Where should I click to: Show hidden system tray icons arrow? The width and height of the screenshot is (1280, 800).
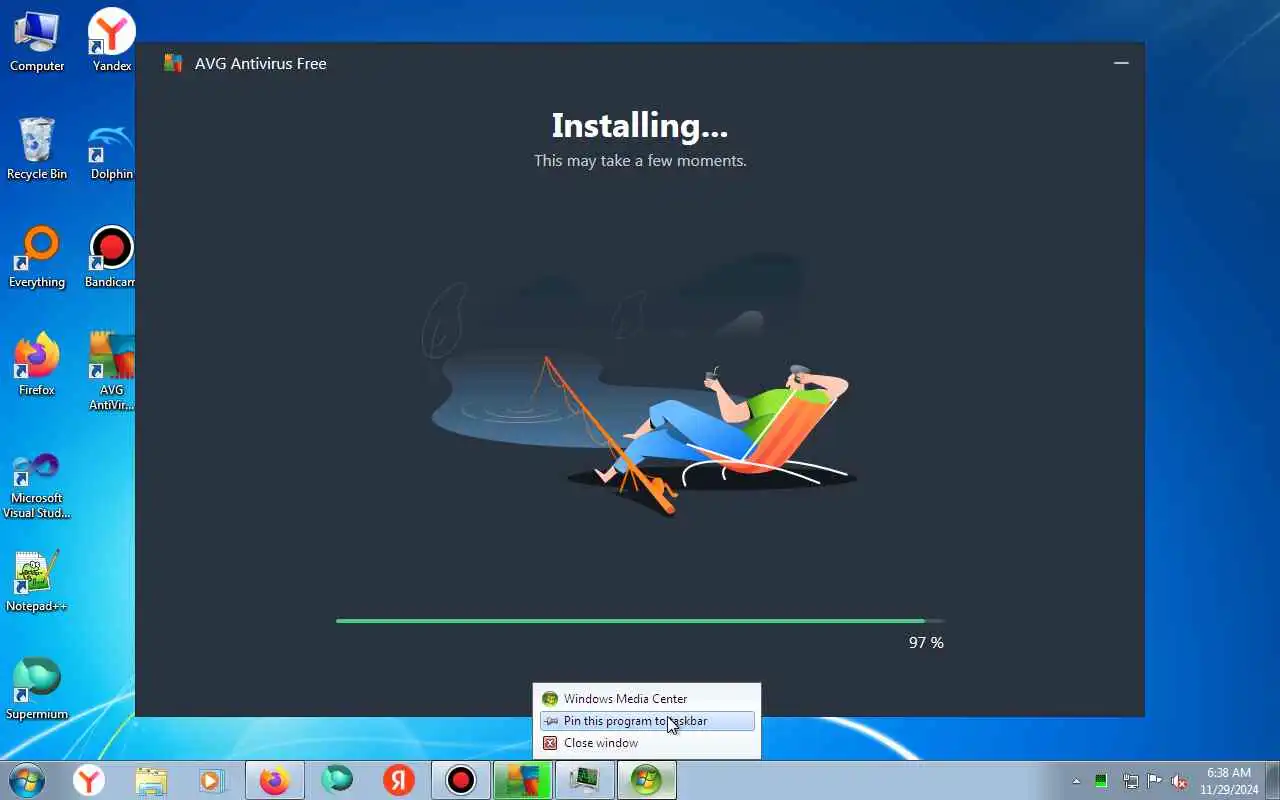tap(1076, 781)
